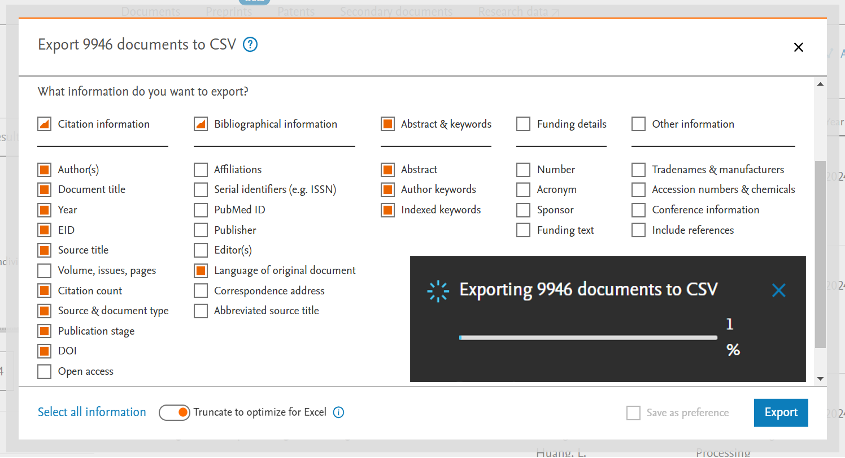Dismiss the exporting progress notification

(x=779, y=291)
